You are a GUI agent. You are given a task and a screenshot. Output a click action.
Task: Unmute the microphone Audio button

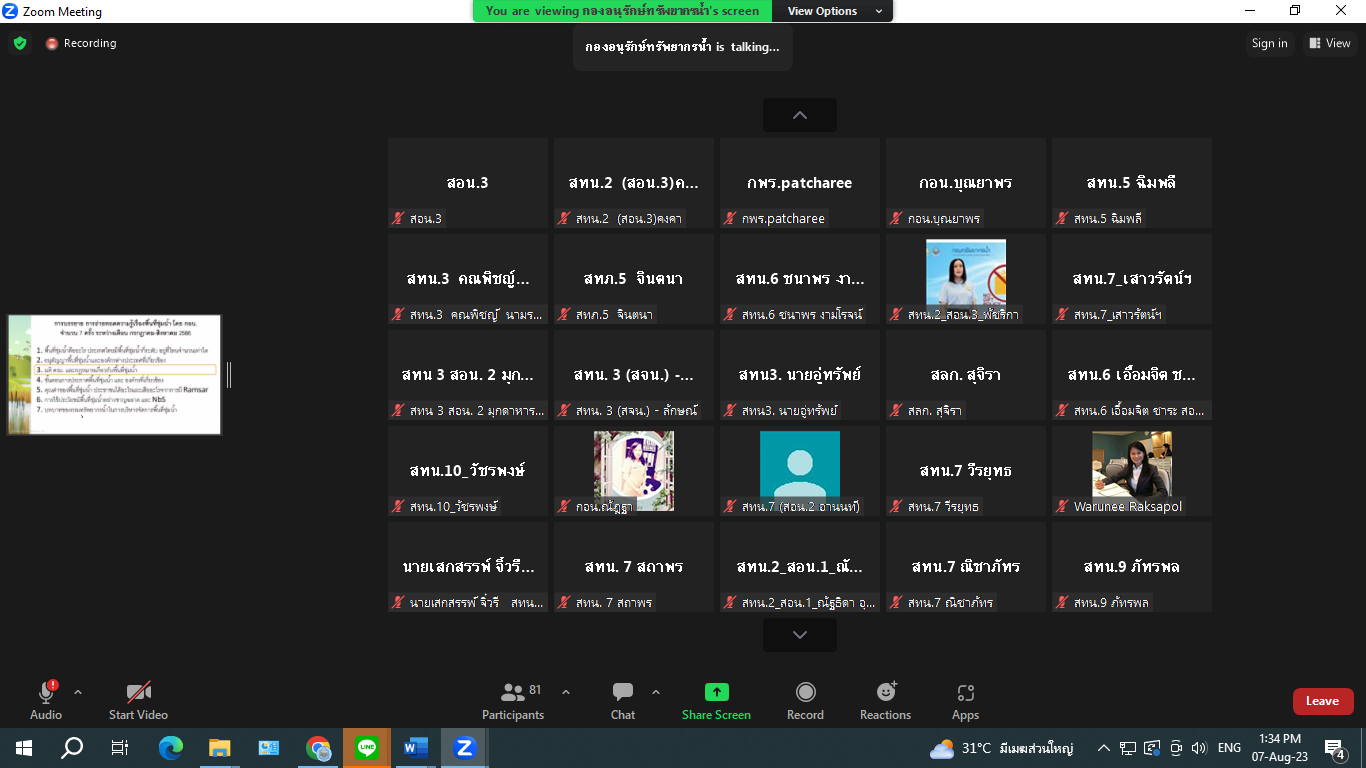coord(46,701)
